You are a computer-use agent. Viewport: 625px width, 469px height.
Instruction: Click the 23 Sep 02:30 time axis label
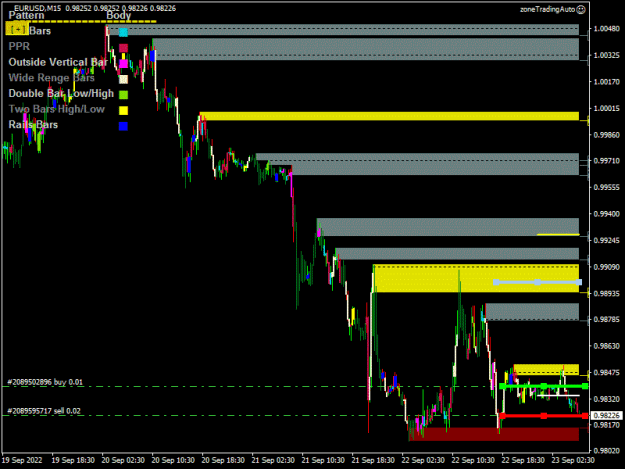pos(573,460)
